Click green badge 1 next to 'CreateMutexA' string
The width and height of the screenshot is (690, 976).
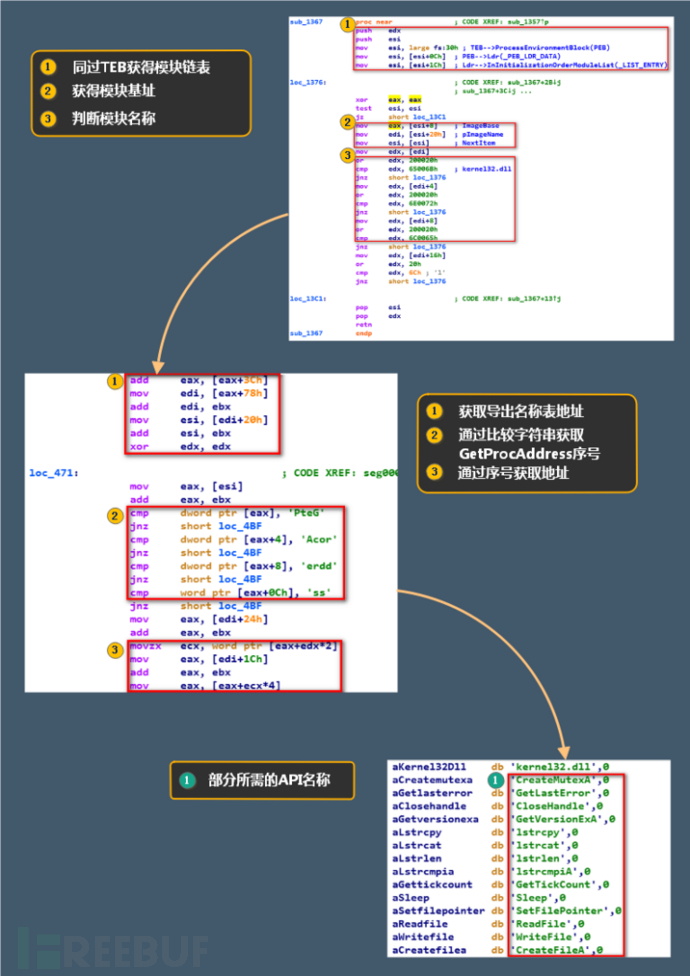pos(495,779)
